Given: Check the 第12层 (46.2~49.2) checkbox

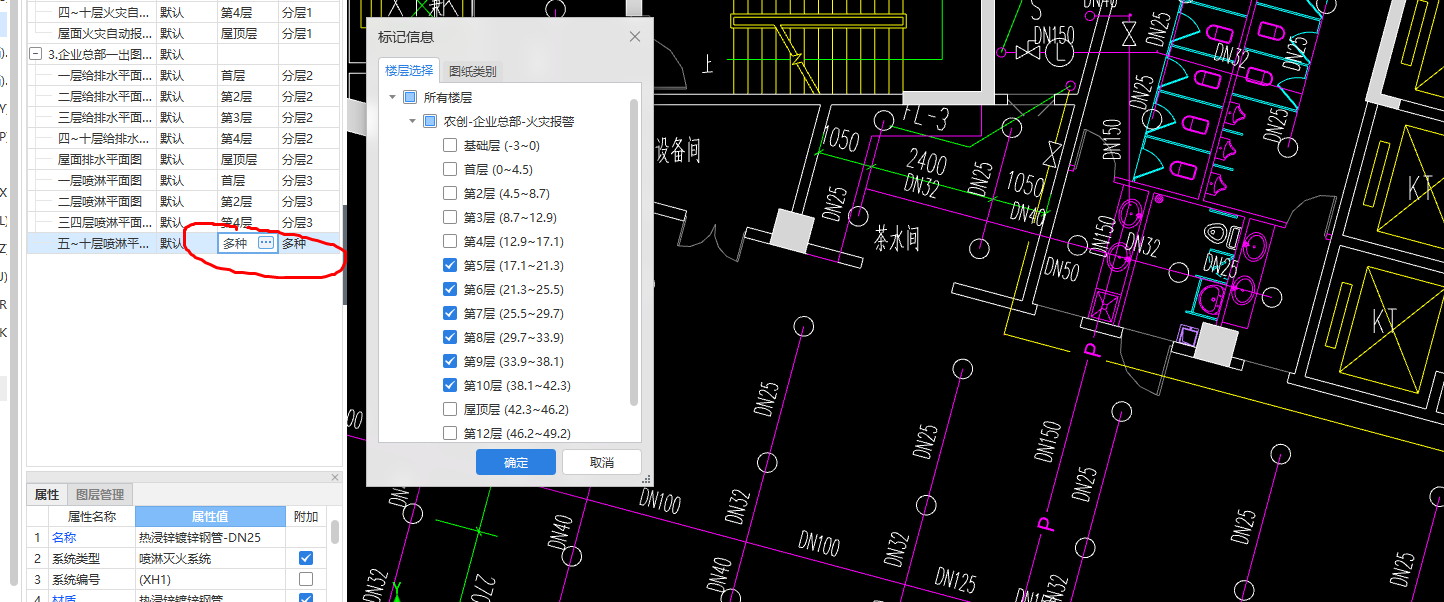Looking at the screenshot, I should pyautogui.click(x=450, y=434).
